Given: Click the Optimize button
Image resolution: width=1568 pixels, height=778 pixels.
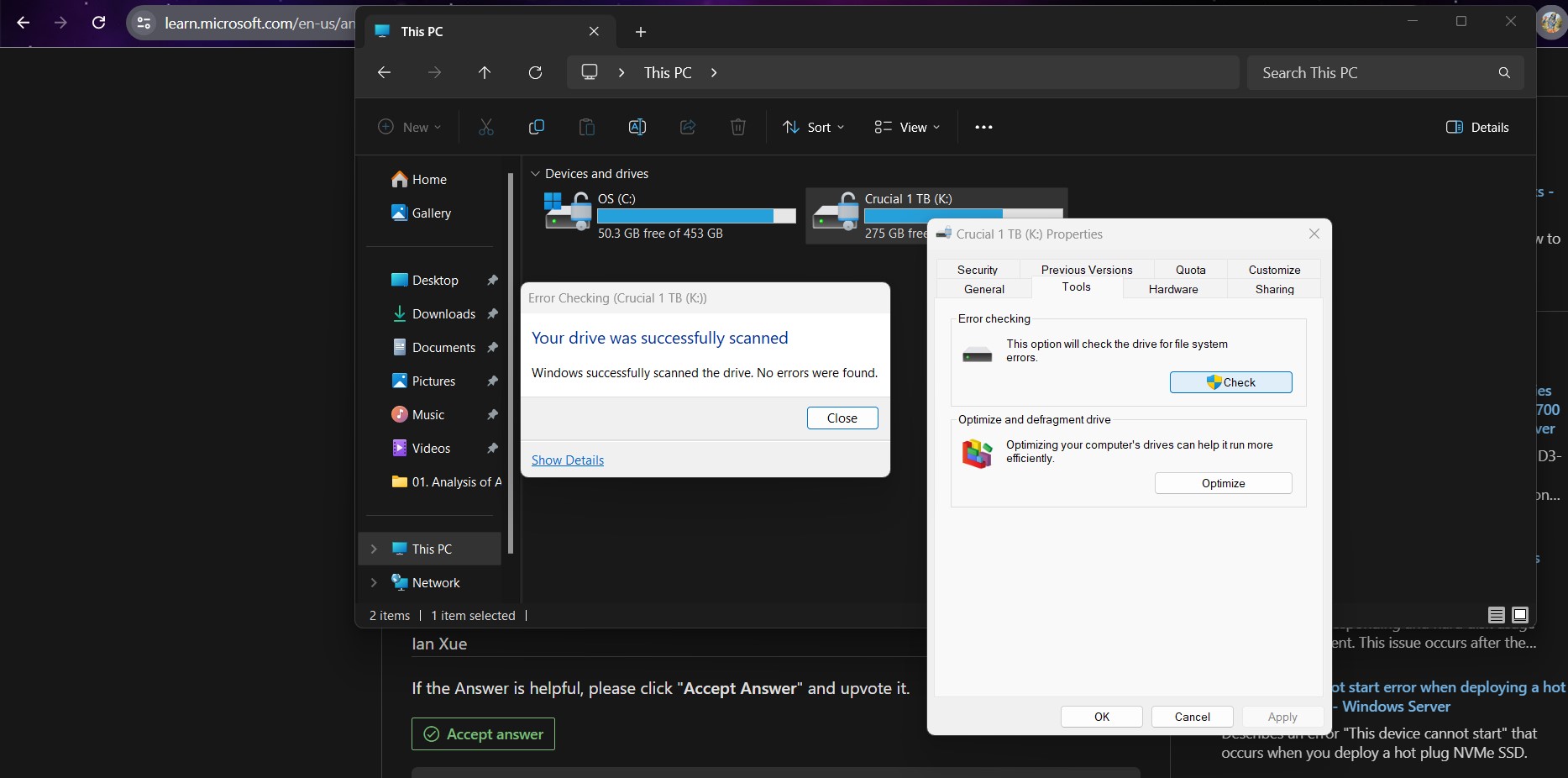Looking at the screenshot, I should [x=1223, y=483].
